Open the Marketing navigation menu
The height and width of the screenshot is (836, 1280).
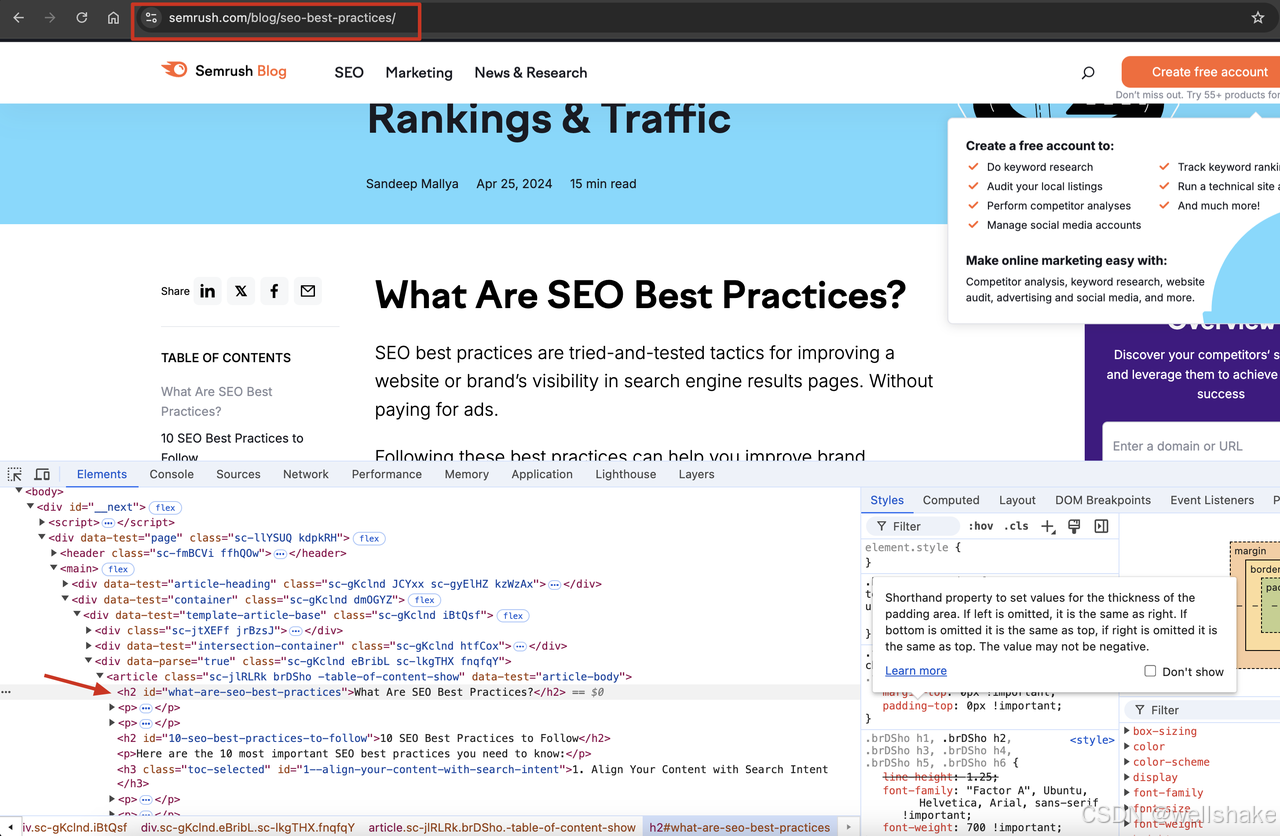click(419, 72)
